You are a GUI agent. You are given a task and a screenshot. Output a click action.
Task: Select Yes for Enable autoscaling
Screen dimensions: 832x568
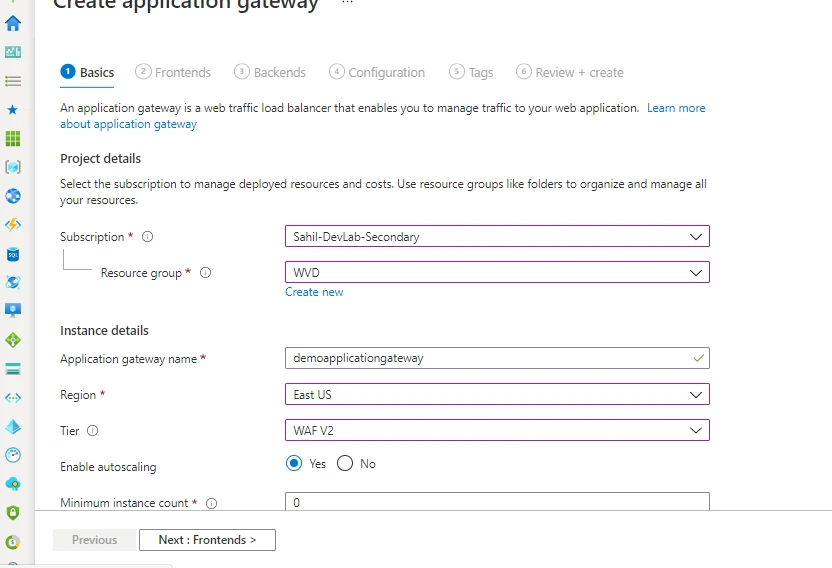tap(294, 464)
